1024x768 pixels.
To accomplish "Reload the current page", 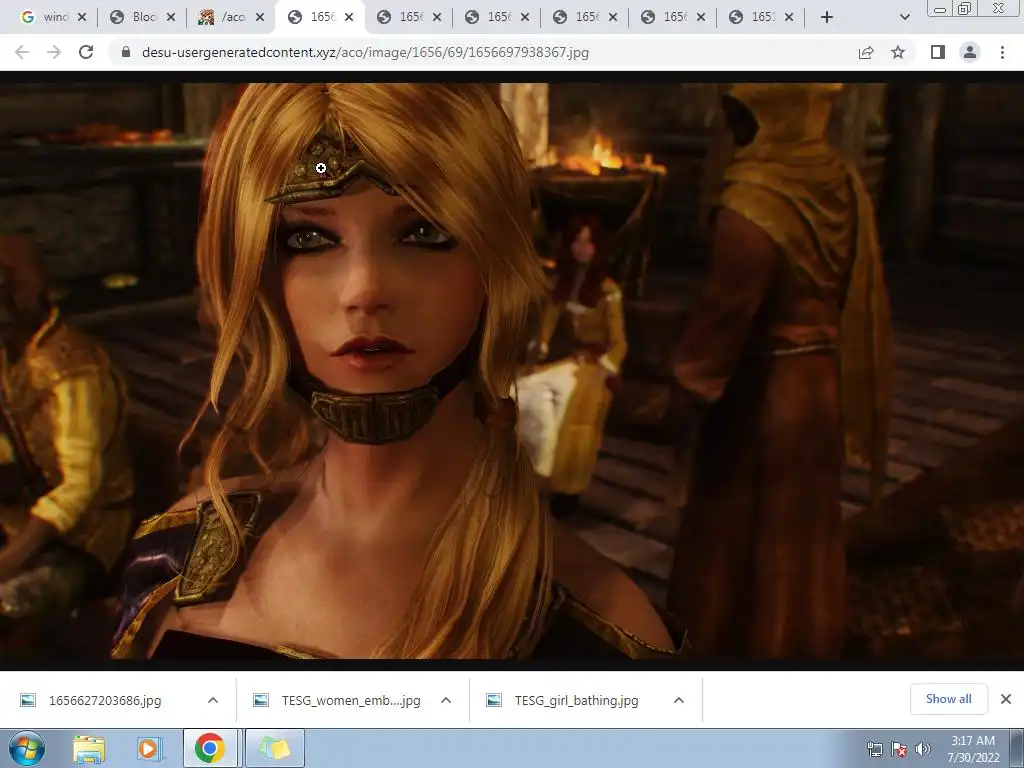I will coord(86,52).
